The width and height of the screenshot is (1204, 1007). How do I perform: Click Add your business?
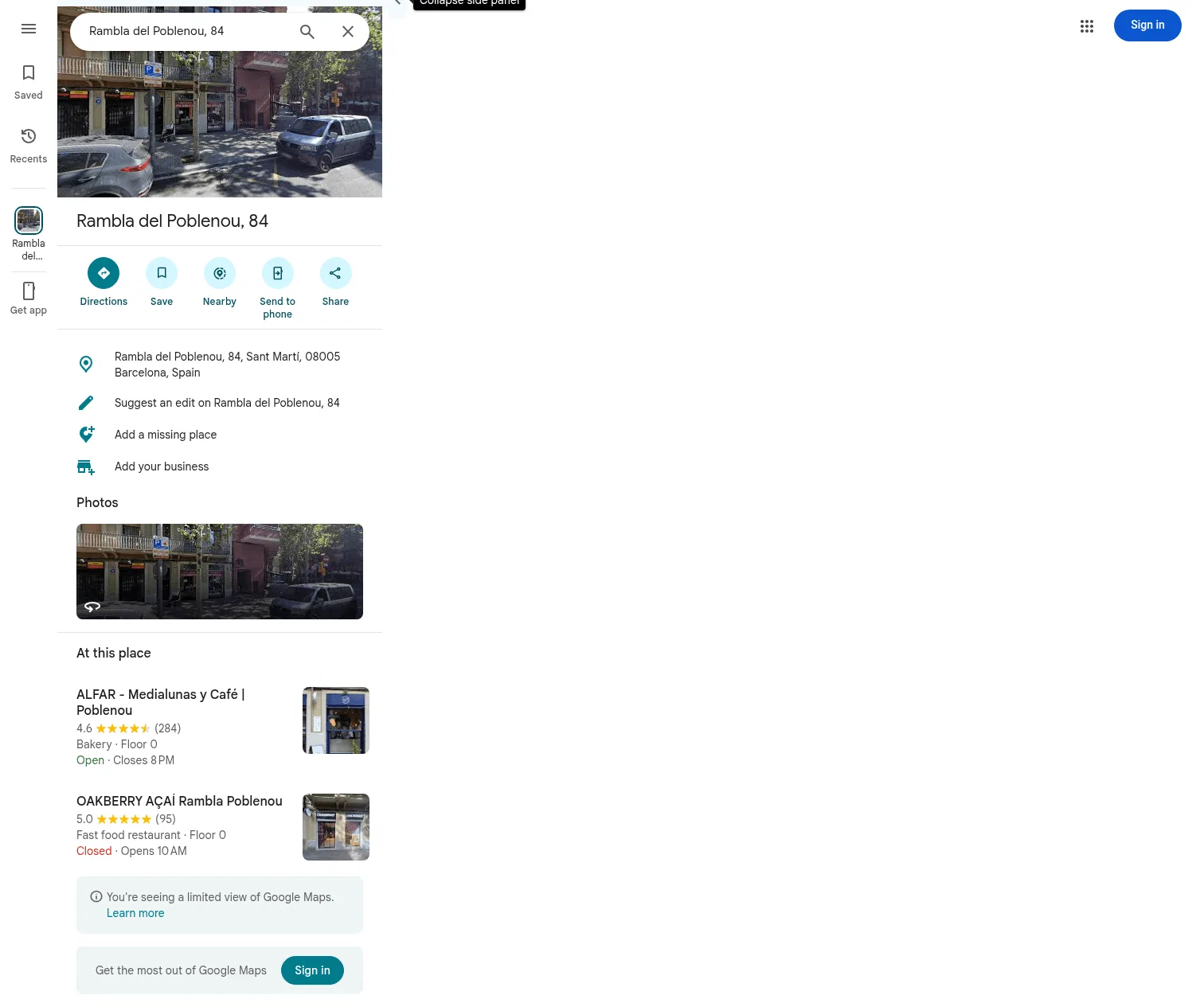point(220,466)
